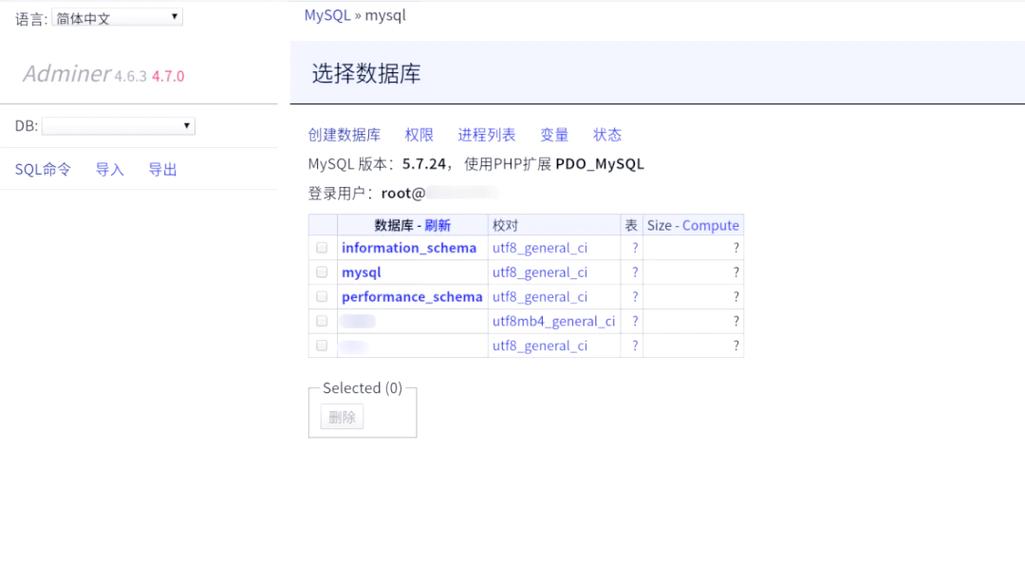Click the MySQL version 5.7.24 text
The height and width of the screenshot is (580, 1025).
click(424, 164)
